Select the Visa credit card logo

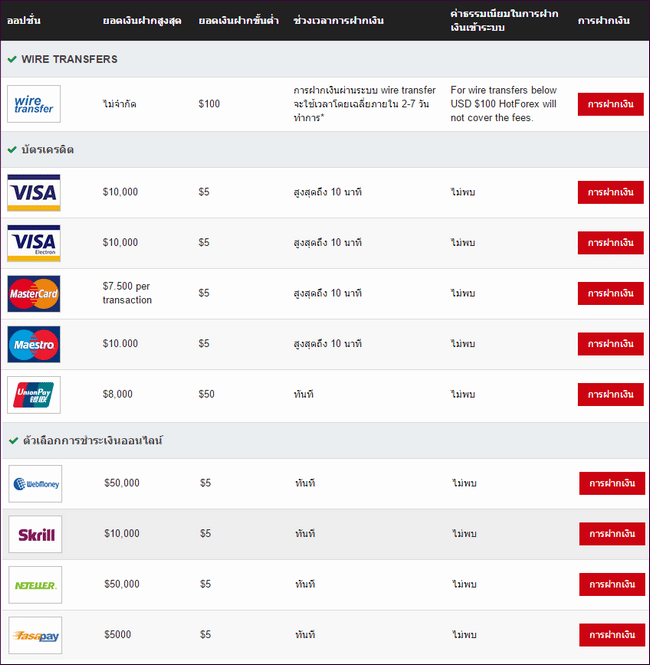[x=33, y=193]
